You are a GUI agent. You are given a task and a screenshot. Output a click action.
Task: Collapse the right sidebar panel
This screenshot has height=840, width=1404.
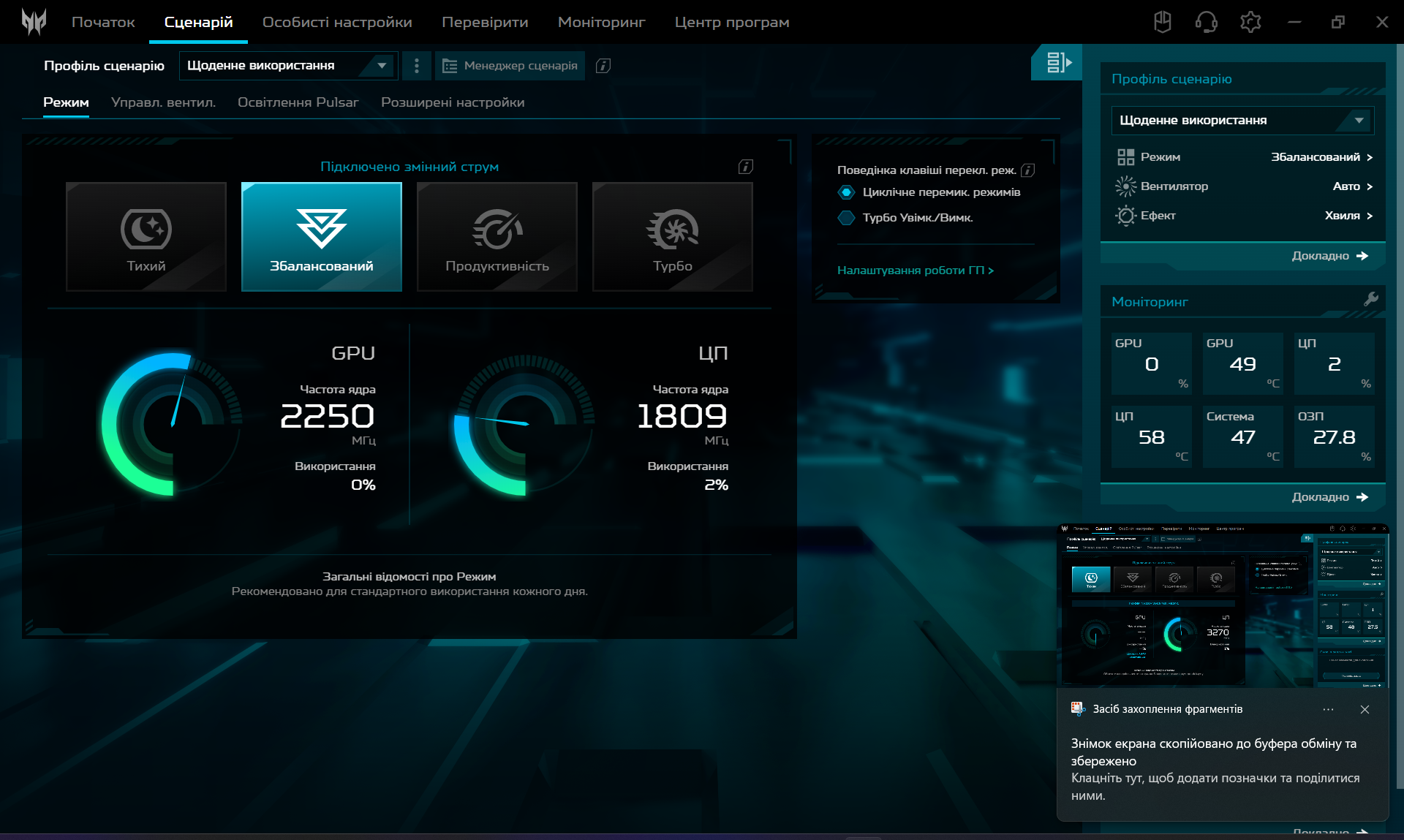point(1057,63)
